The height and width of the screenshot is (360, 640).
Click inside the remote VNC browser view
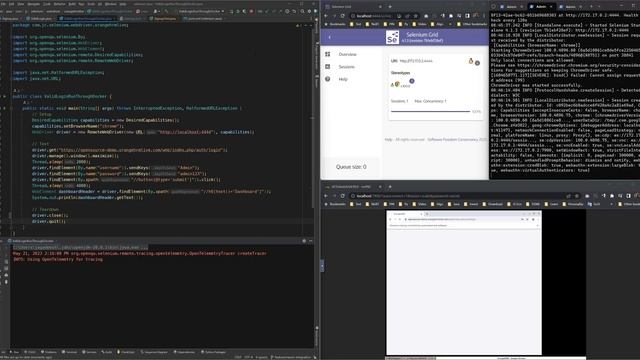point(464,282)
